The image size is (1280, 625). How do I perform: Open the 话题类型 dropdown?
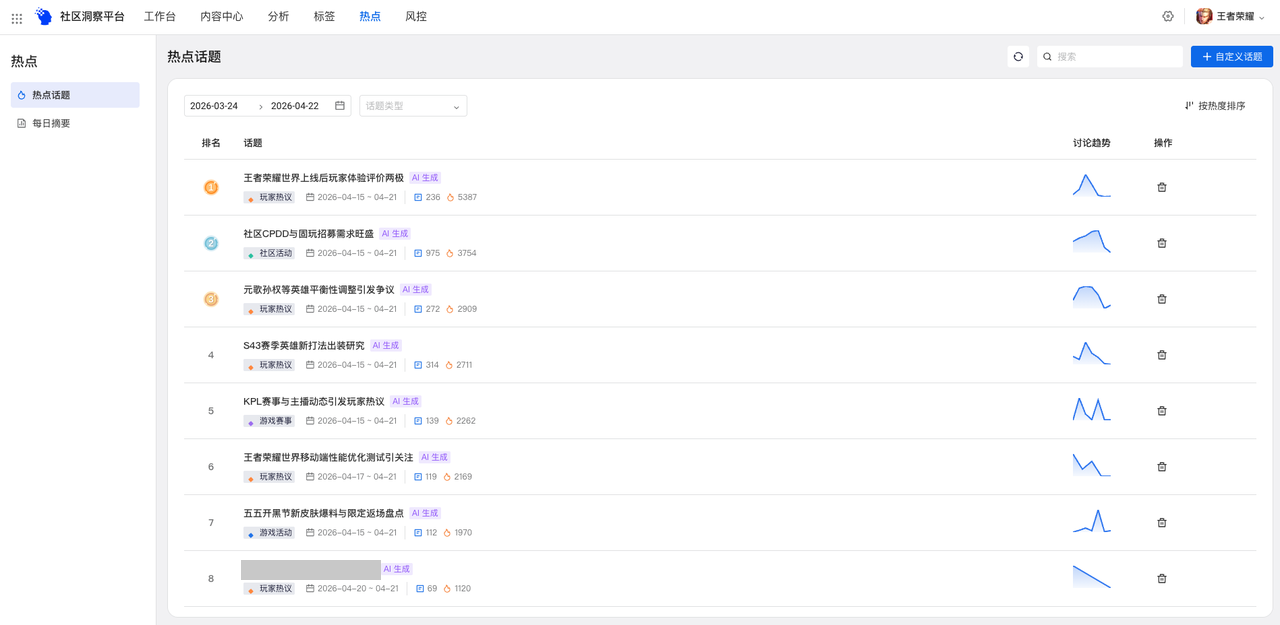[x=413, y=105]
